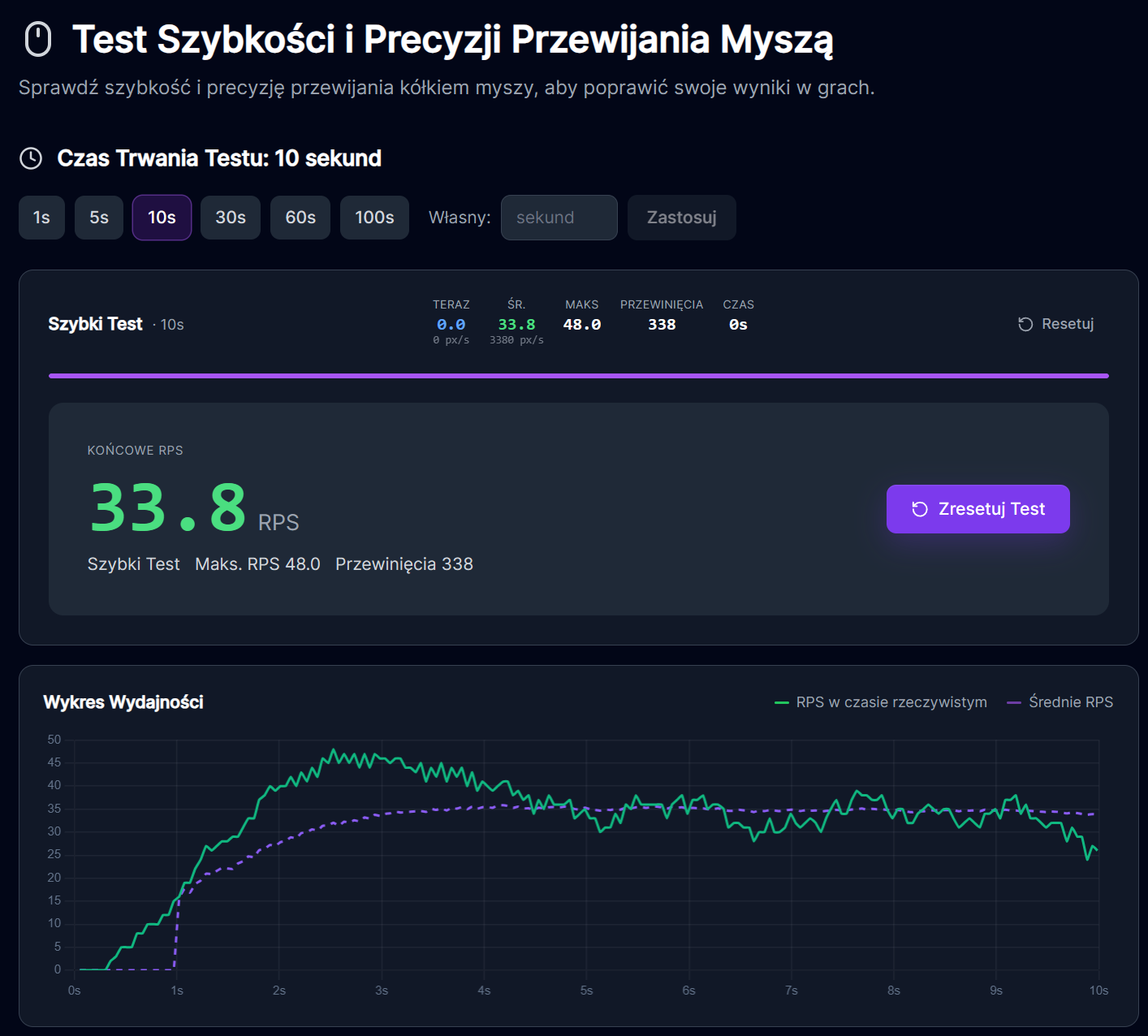
Task: Click the MAKS value 48.0 in header
Action: (x=582, y=325)
